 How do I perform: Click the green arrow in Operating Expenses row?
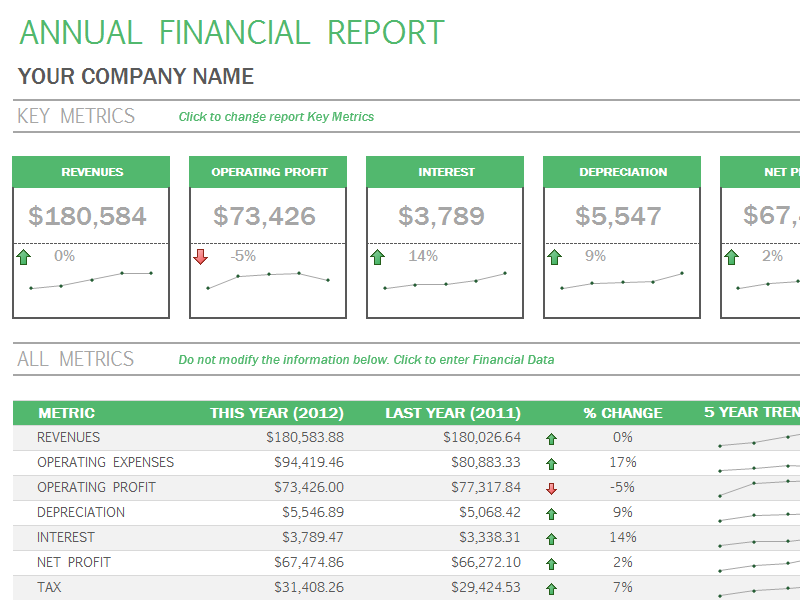(x=551, y=463)
